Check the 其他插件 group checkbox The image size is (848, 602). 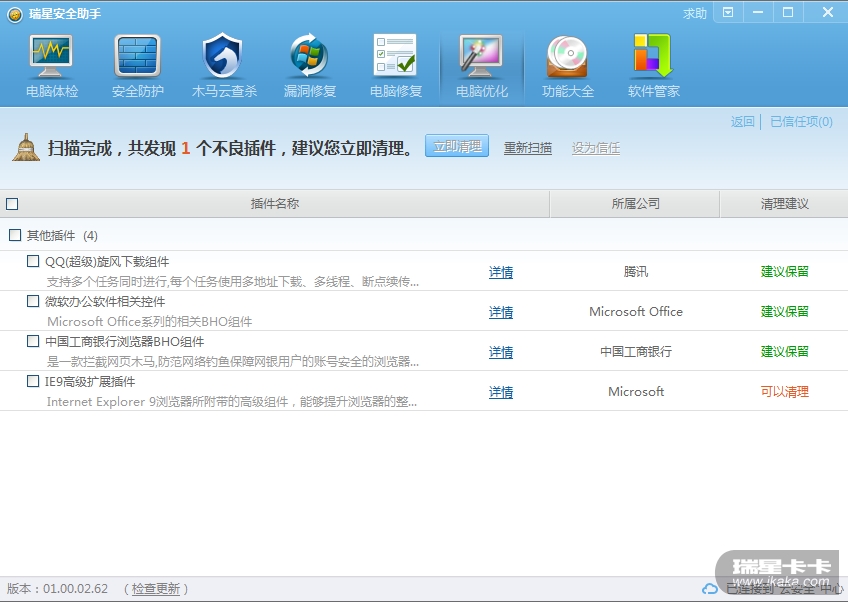click(15, 235)
